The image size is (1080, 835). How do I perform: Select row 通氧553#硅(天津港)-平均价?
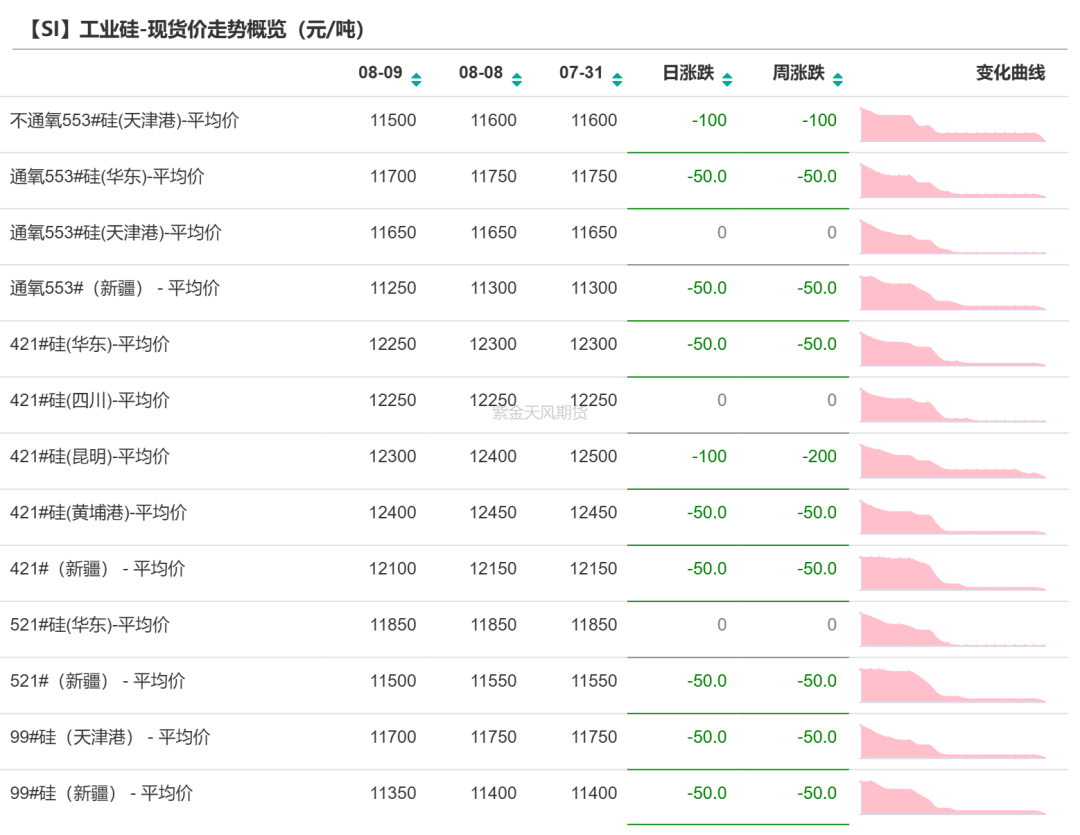534,237
